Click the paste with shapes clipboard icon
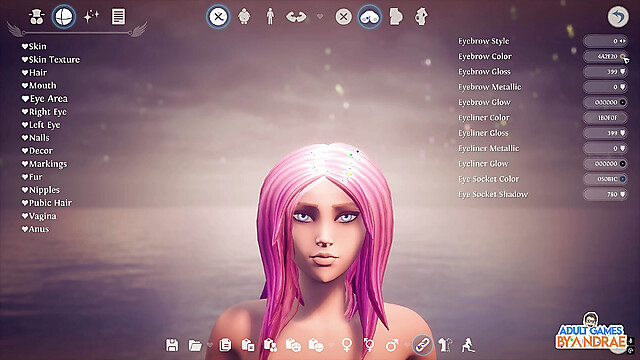Viewport: 640px width, 360px height. pyautogui.click(x=270, y=345)
